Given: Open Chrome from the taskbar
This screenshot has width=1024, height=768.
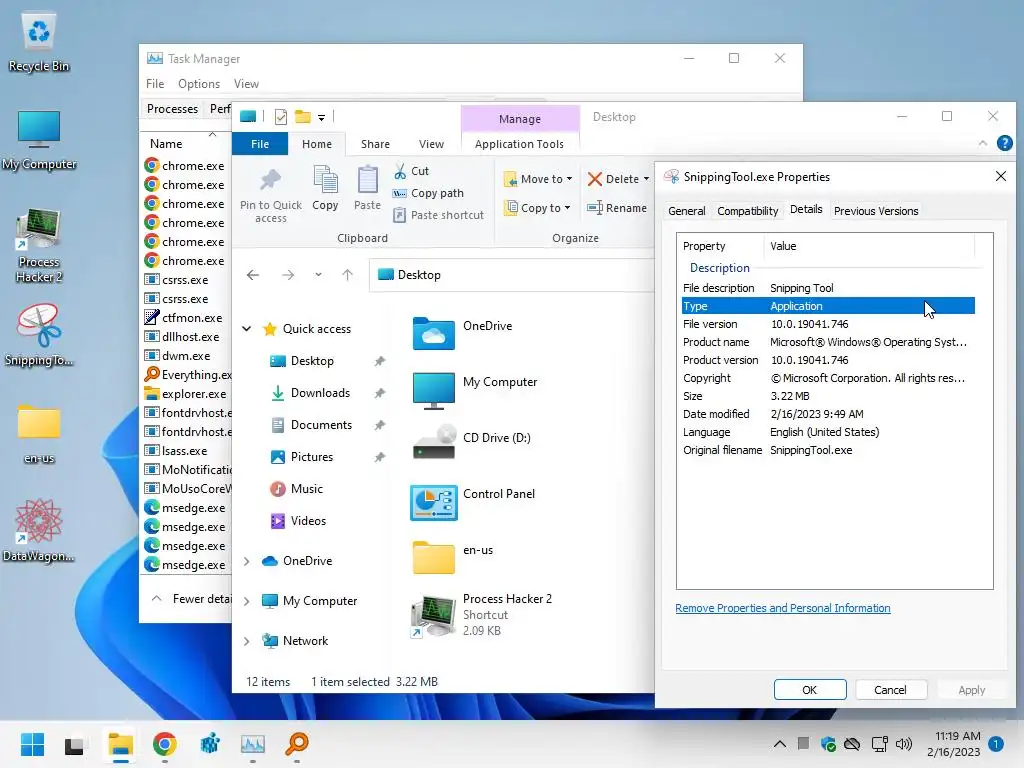Looking at the screenshot, I should pos(165,744).
